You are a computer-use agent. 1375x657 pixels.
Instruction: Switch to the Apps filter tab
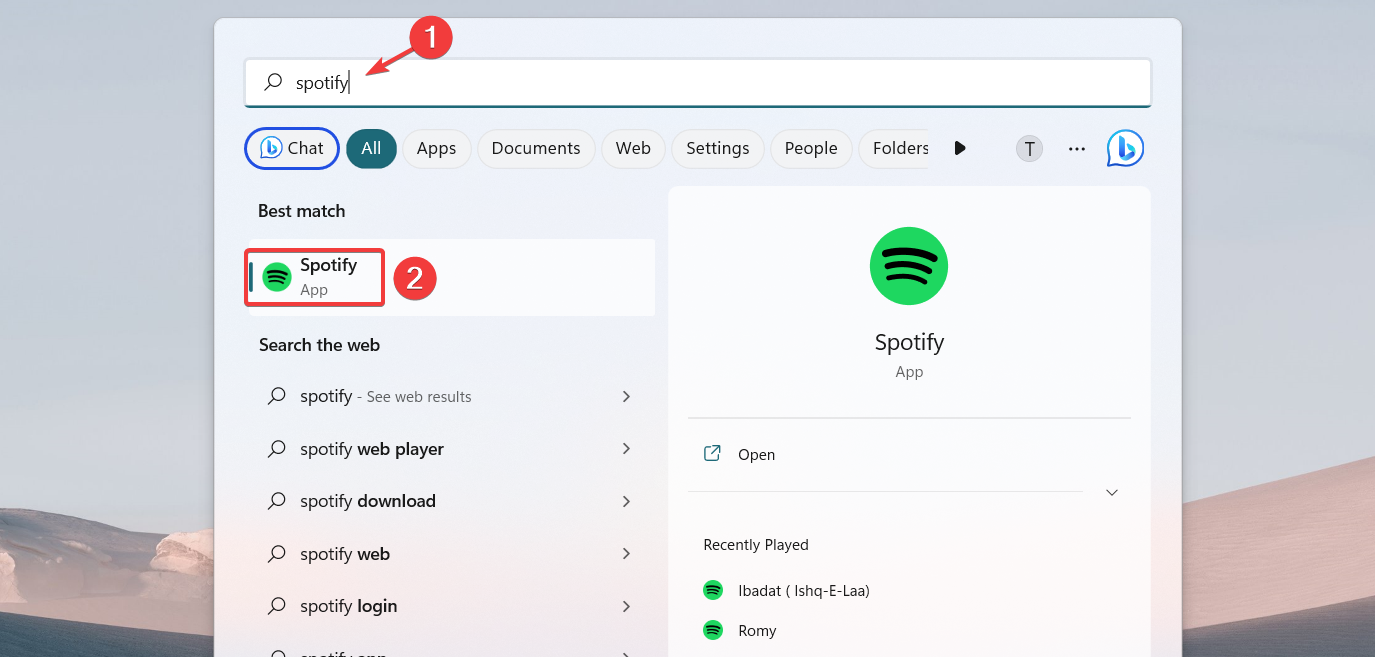coord(436,148)
